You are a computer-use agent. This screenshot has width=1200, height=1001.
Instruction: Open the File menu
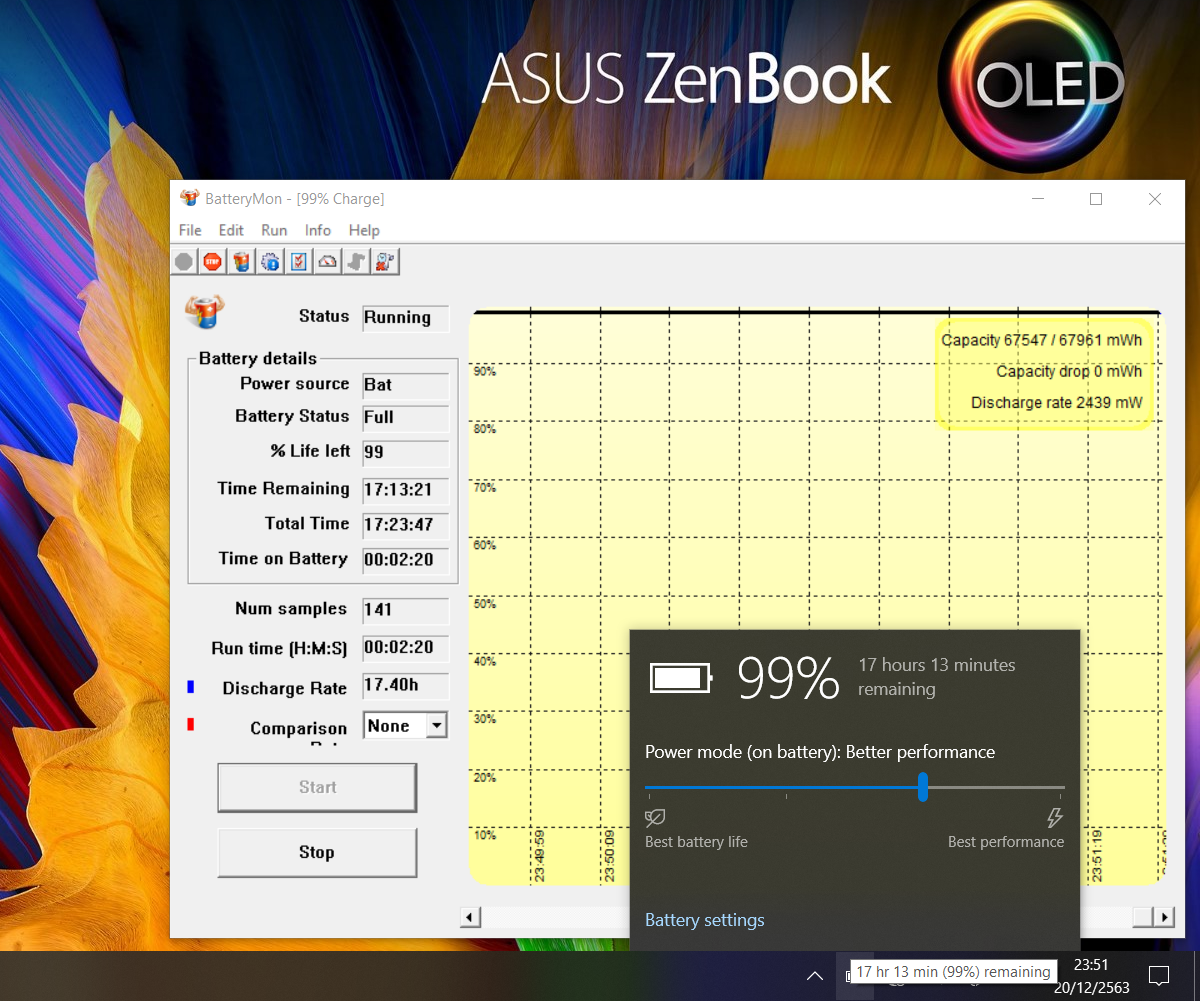[x=190, y=230]
